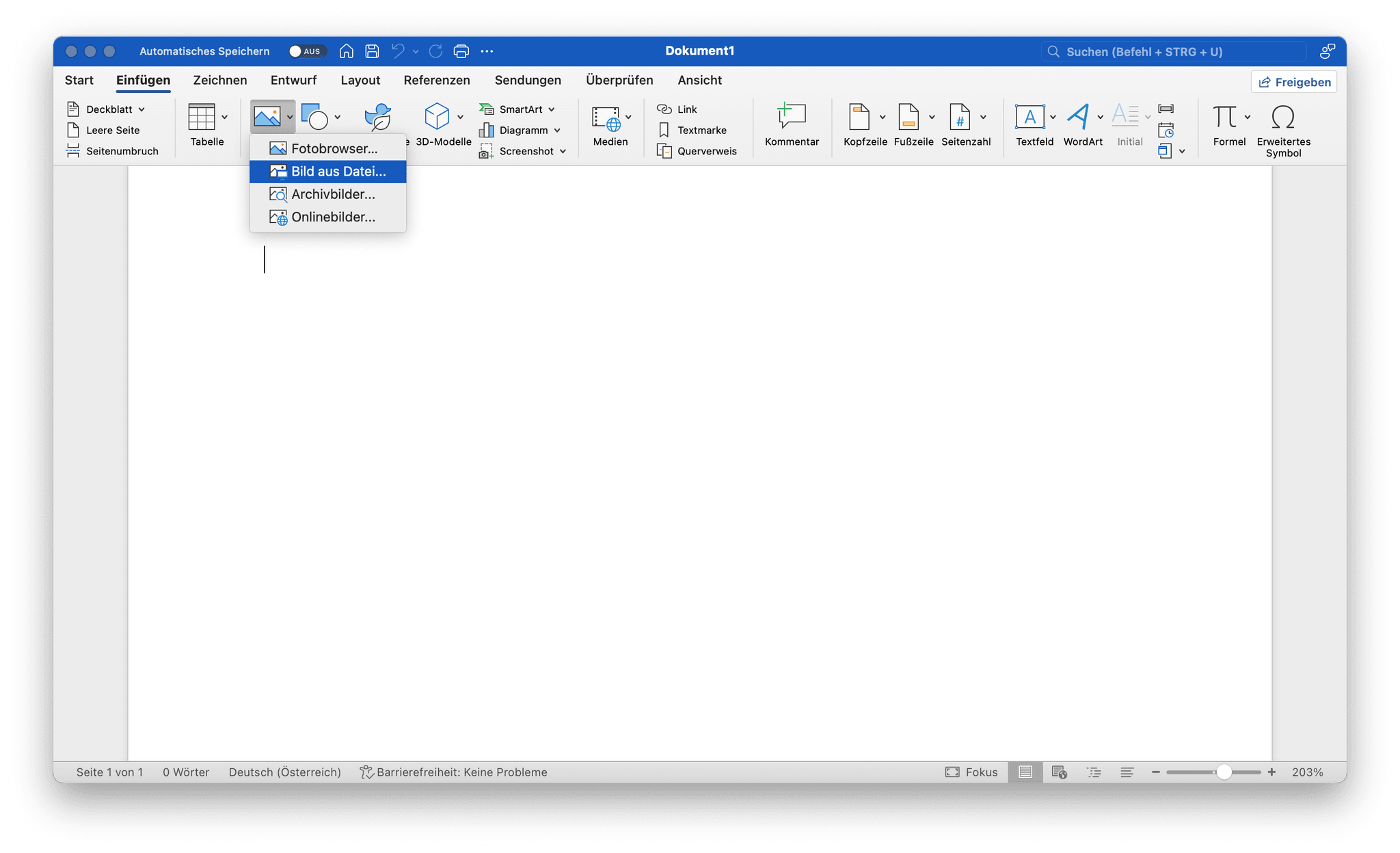Switch to web layout view button

click(1060, 772)
